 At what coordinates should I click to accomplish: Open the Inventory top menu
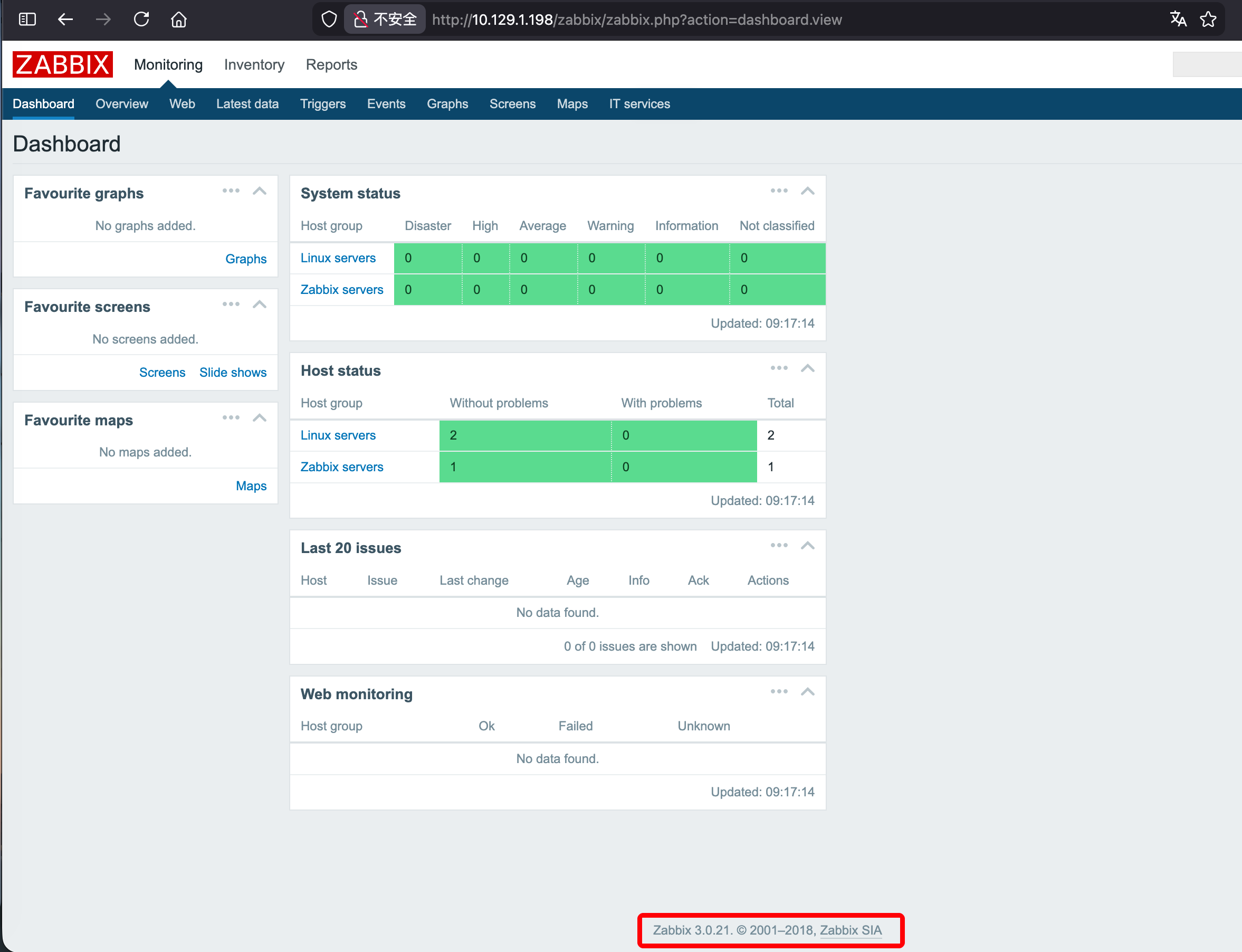point(254,64)
